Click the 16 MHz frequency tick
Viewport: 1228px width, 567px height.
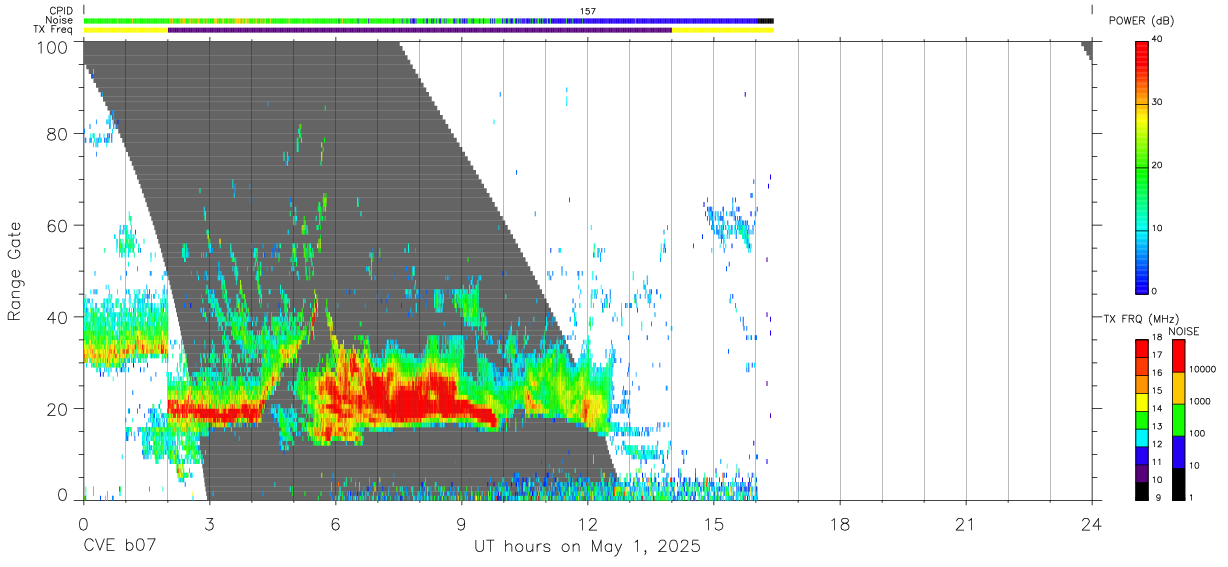1158,375
